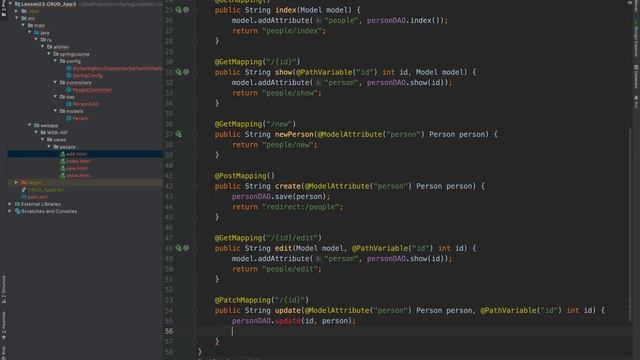Click the @GetMapping("/new") annotation
Viewport: 640px width, 360px height.
(x=255, y=124)
